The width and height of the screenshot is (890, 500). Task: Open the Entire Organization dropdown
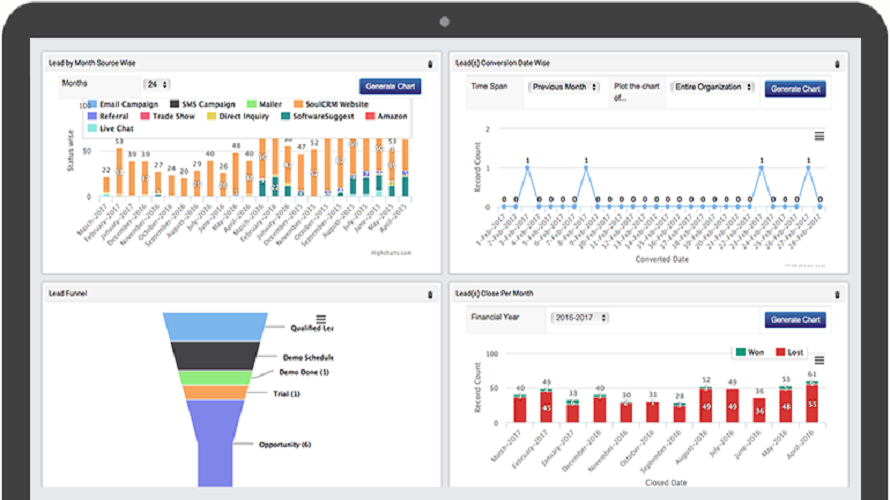point(713,87)
